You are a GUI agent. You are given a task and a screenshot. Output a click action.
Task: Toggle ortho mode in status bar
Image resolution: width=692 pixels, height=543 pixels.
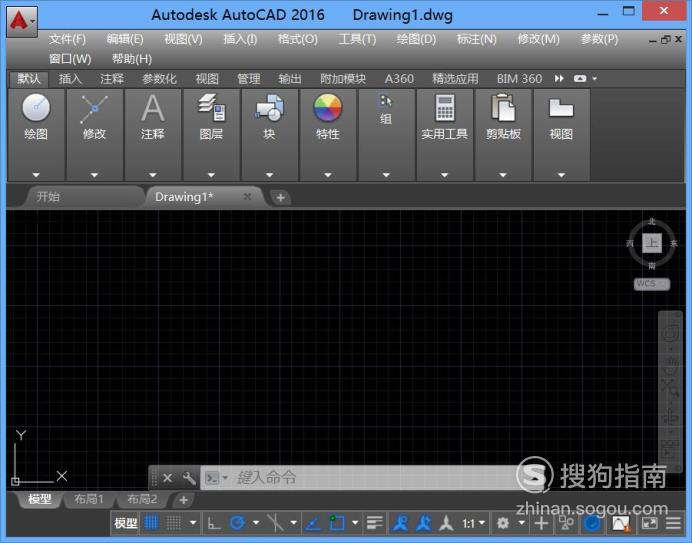click(x=214, y=524)
